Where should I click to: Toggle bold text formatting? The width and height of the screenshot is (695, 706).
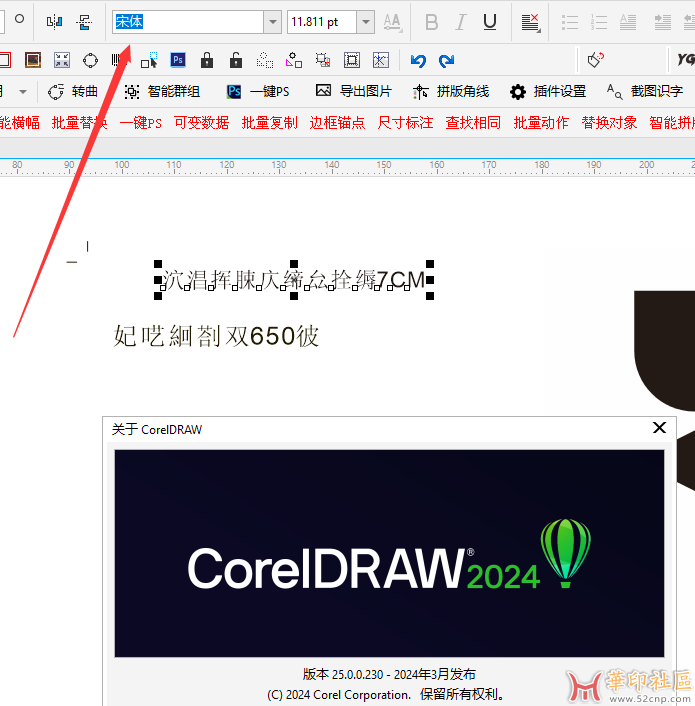tap(431, 22)
